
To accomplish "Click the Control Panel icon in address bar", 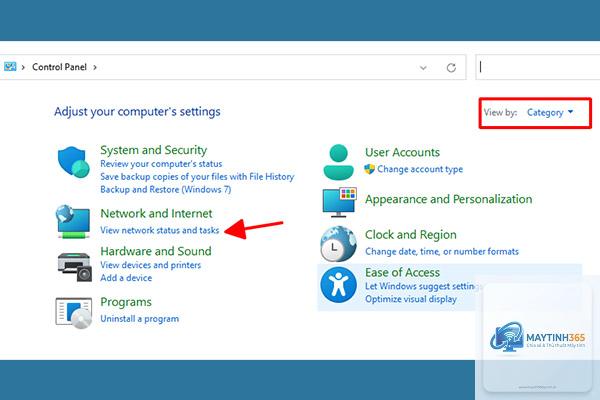I will point(10,67).
